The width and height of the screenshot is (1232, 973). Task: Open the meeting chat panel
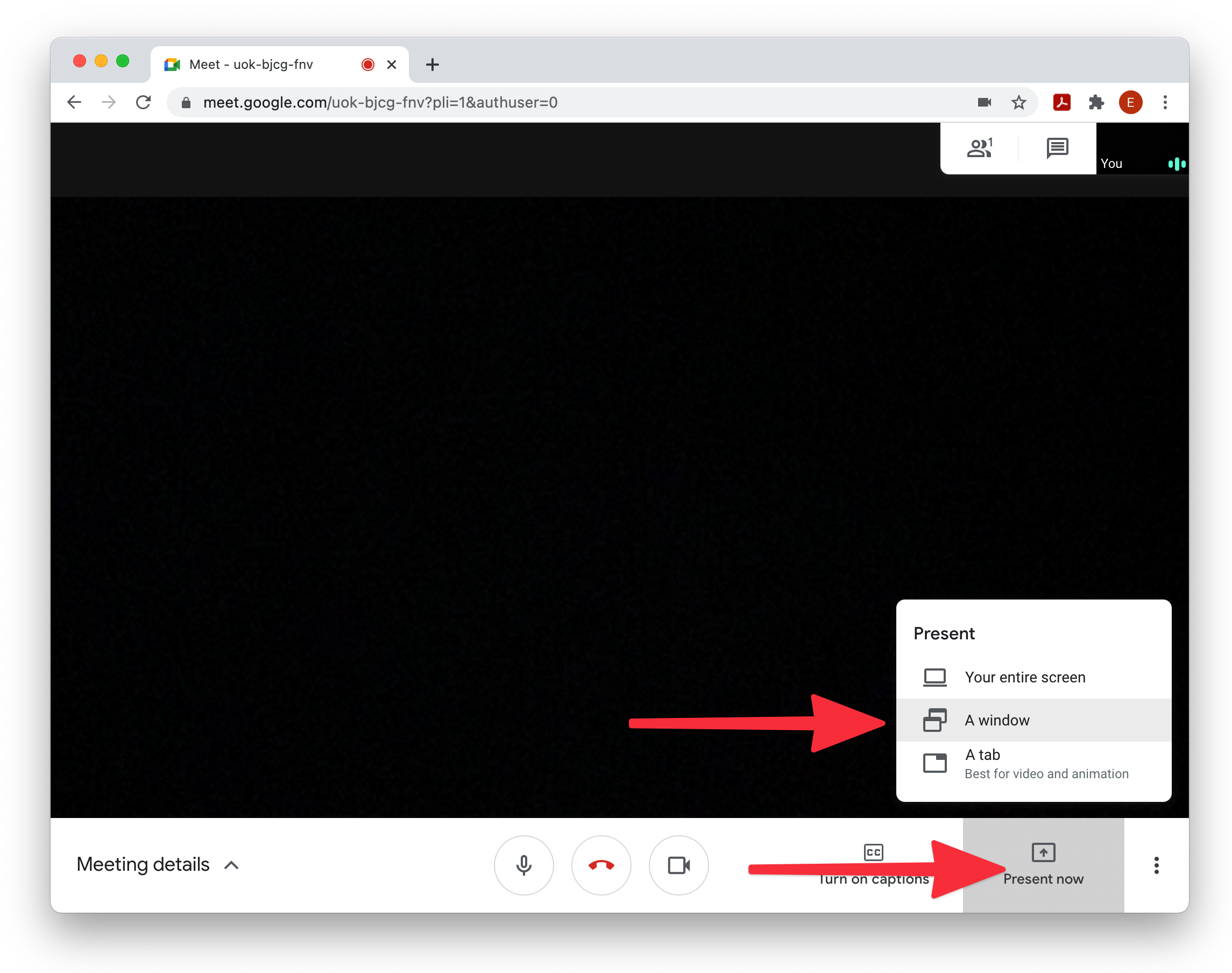point(1057,148)
